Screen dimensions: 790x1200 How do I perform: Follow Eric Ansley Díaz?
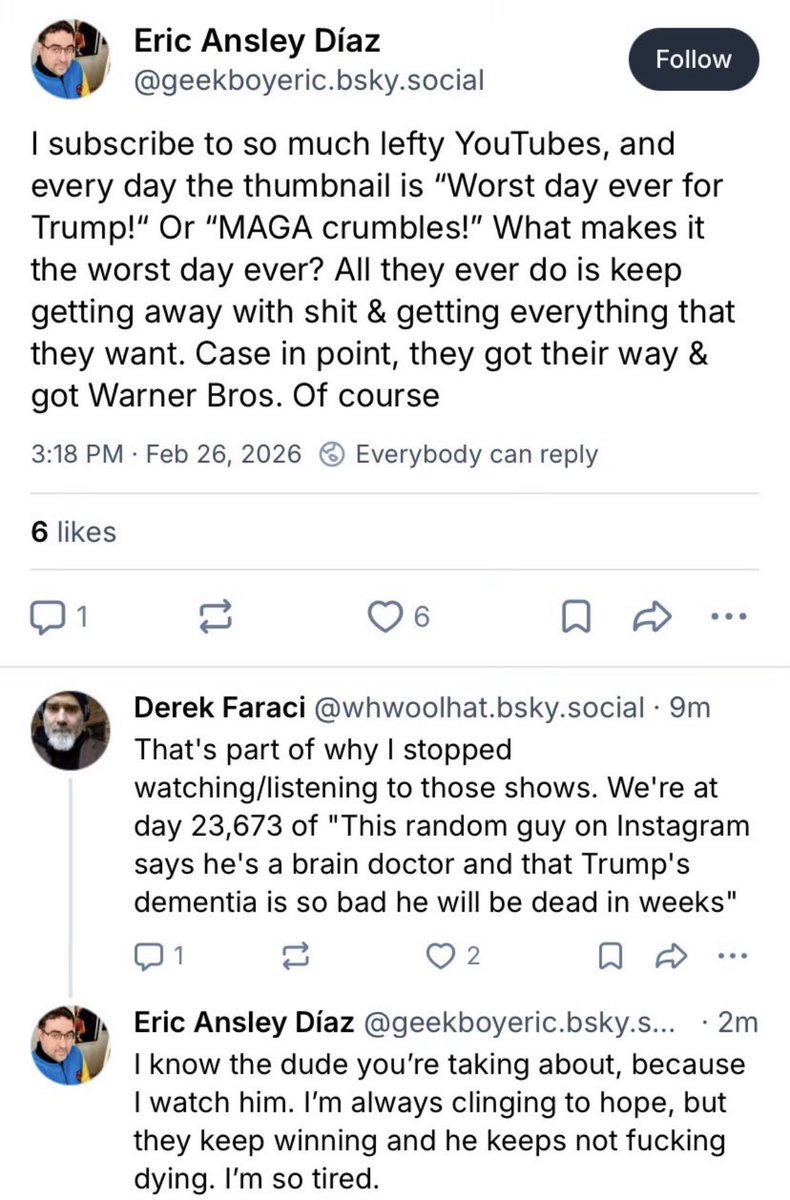point(693,59)
